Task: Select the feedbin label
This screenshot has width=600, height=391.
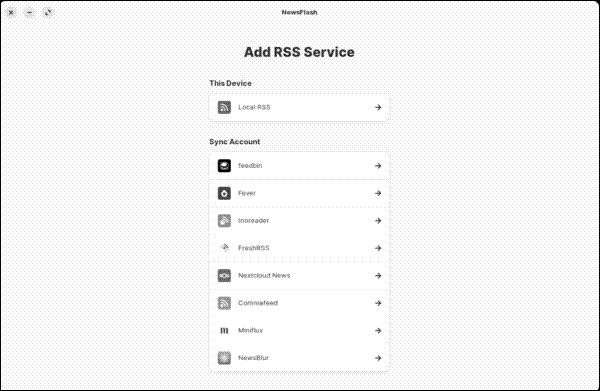Action: (x=250, y=166)
